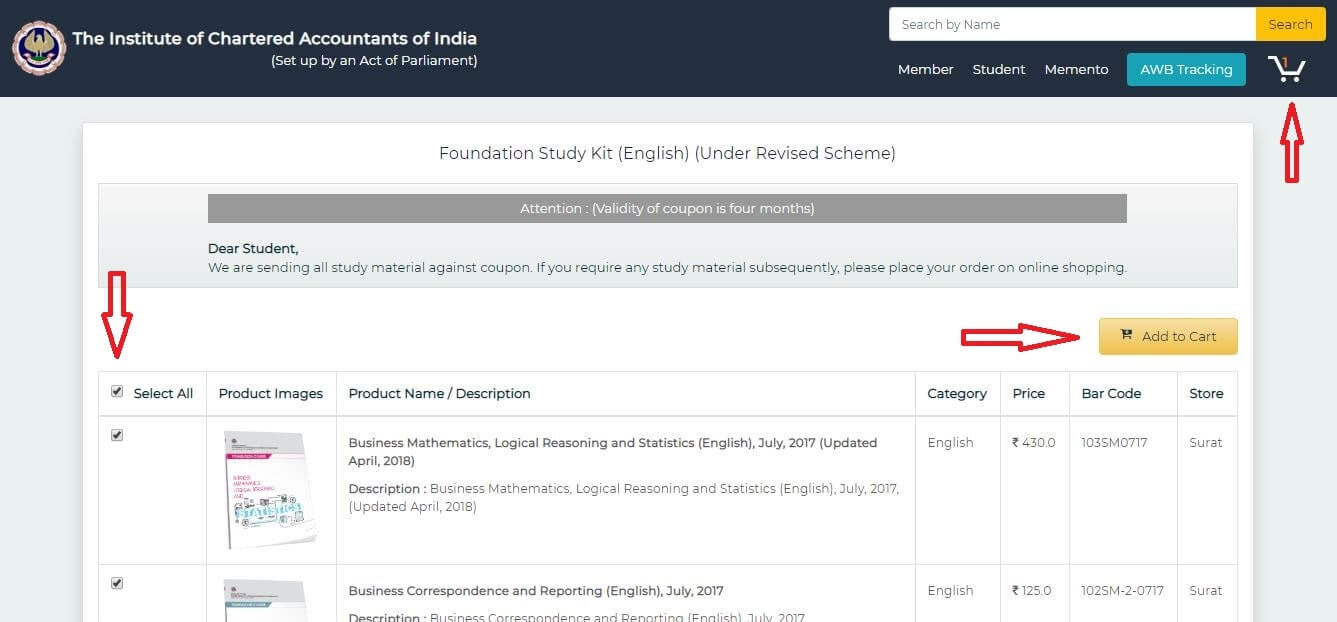This screenshot has height=622, width=1337.
Task: Open the Member menu item
Action: [925, 69]
